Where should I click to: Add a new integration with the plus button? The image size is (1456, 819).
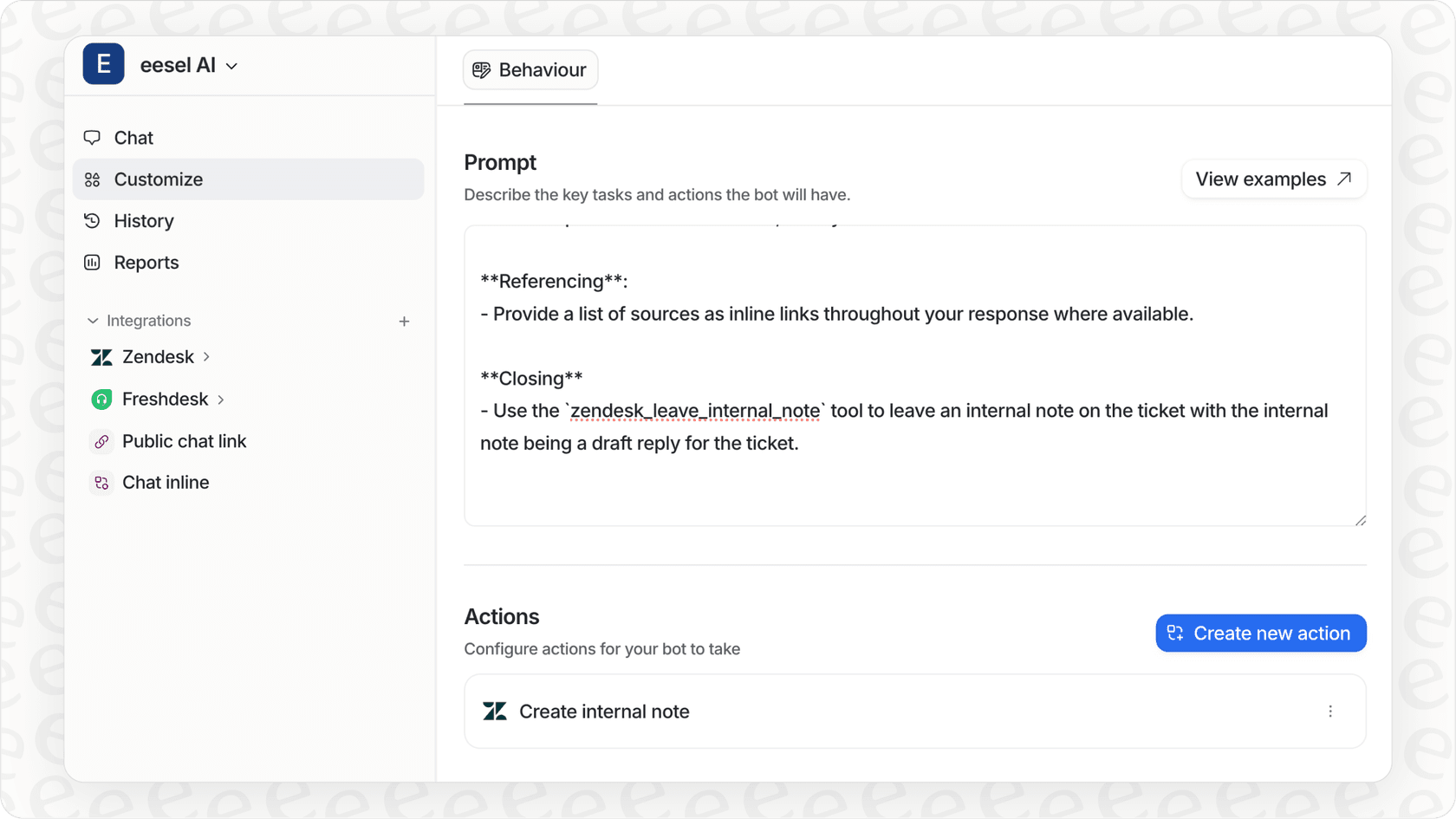point(404,321)
